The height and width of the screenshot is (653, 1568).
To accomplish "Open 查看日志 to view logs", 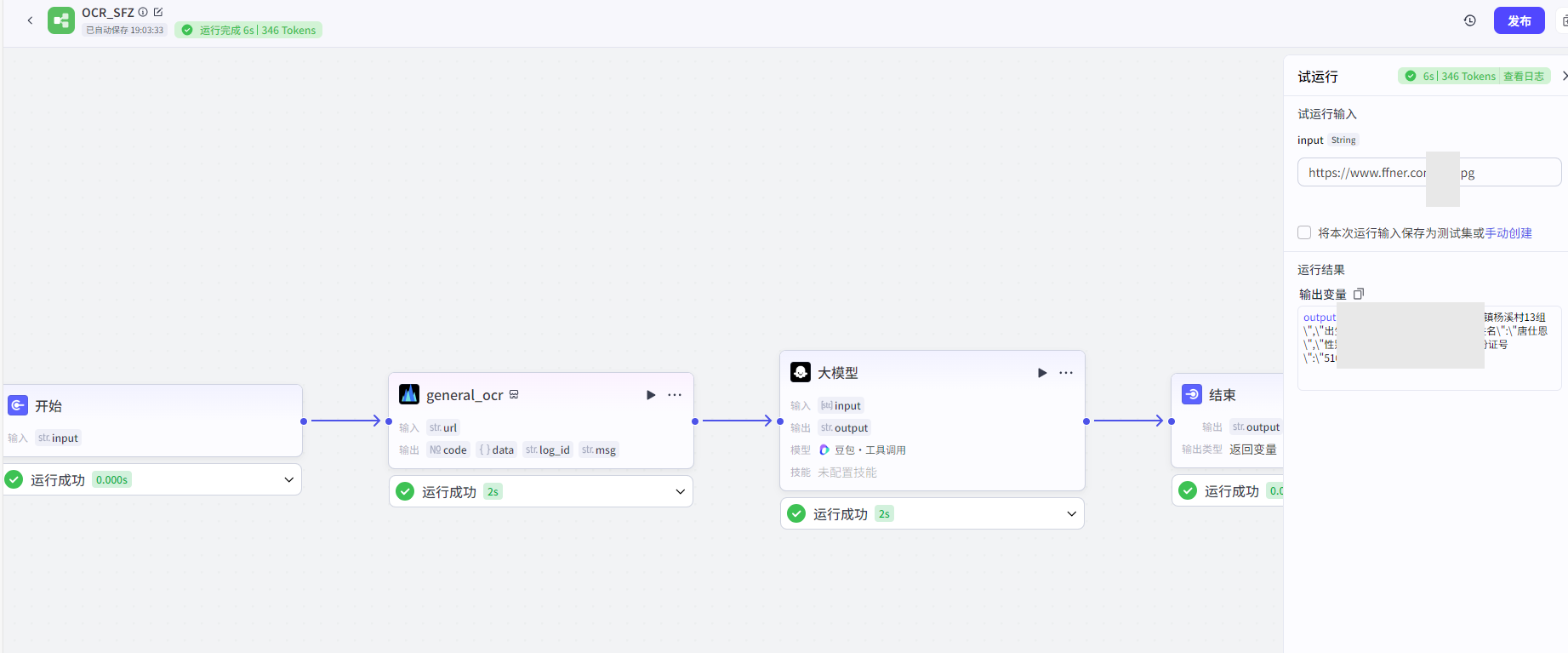I will (x=1523, y=77).
